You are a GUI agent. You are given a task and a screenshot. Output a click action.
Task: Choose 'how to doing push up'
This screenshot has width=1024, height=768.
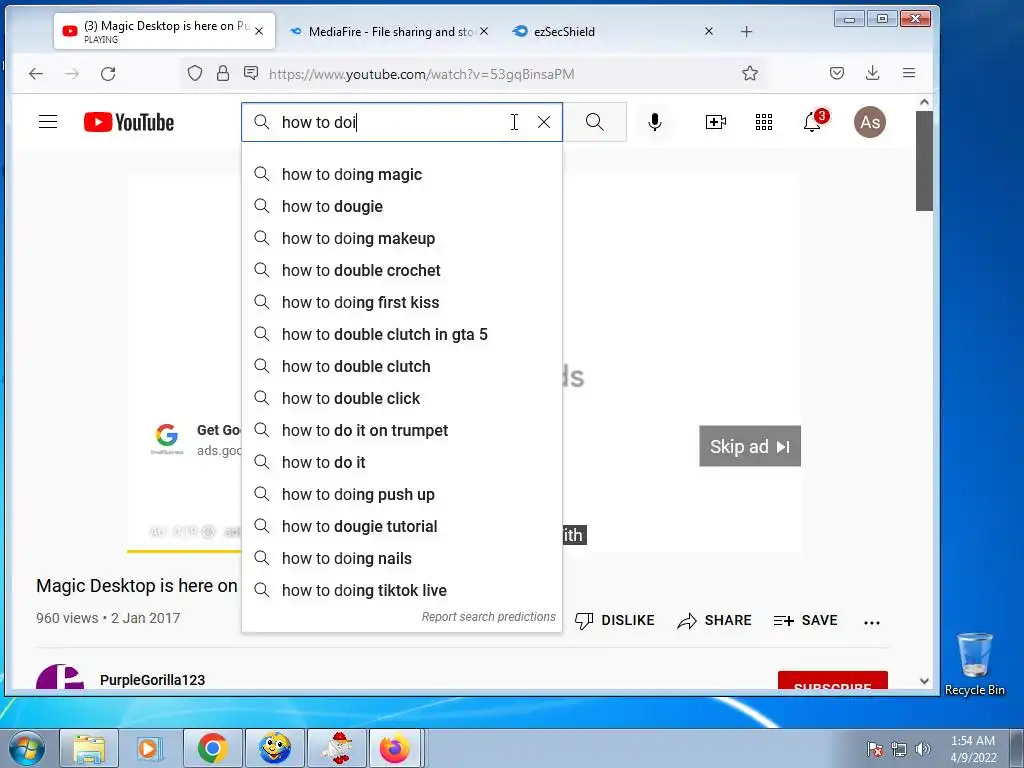[x=402, y=494]
